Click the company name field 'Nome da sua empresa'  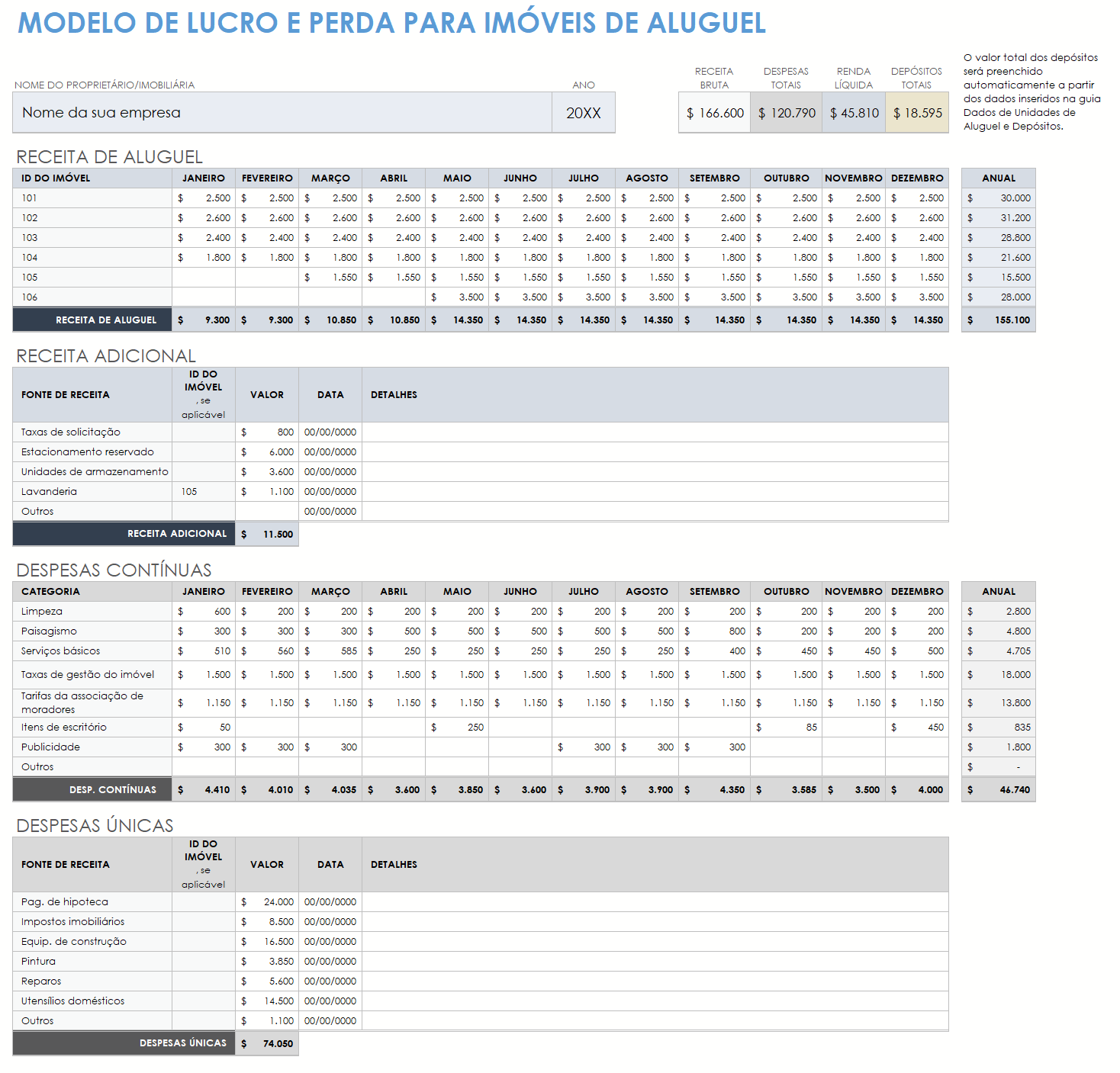(282, 113)
